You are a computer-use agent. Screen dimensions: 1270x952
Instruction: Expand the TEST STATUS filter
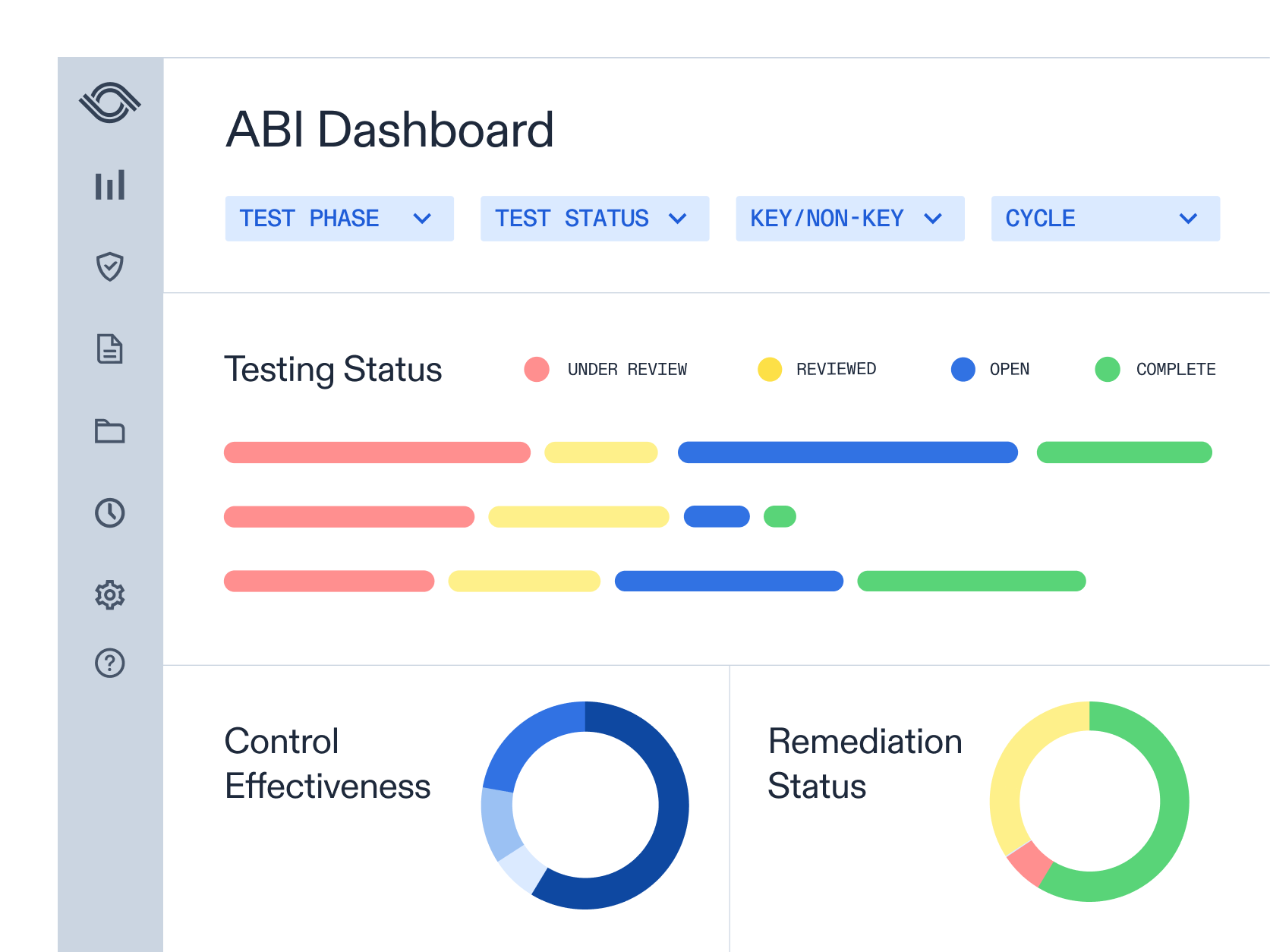pos(594,219)
